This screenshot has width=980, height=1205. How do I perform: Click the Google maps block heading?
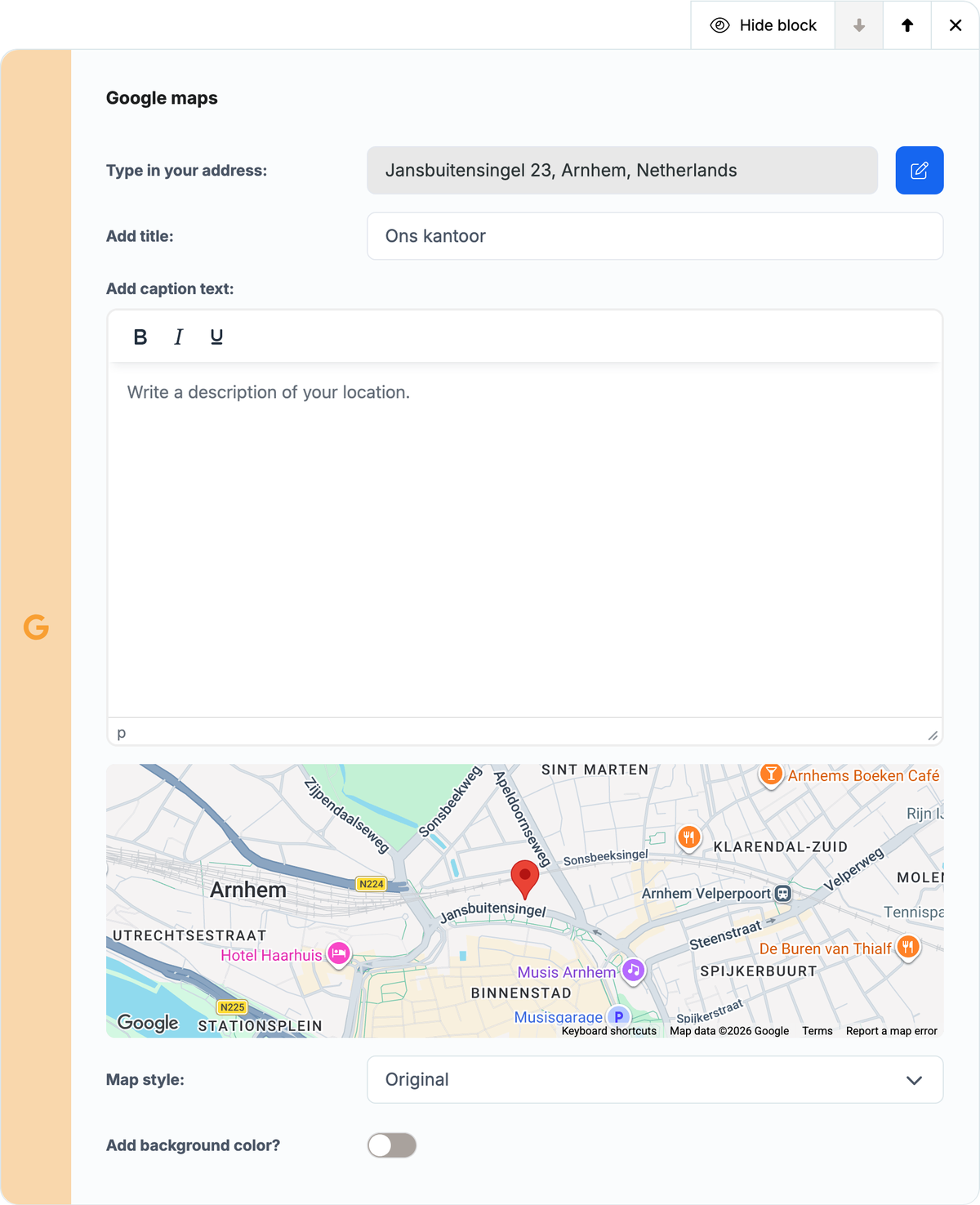click(162, 98)
